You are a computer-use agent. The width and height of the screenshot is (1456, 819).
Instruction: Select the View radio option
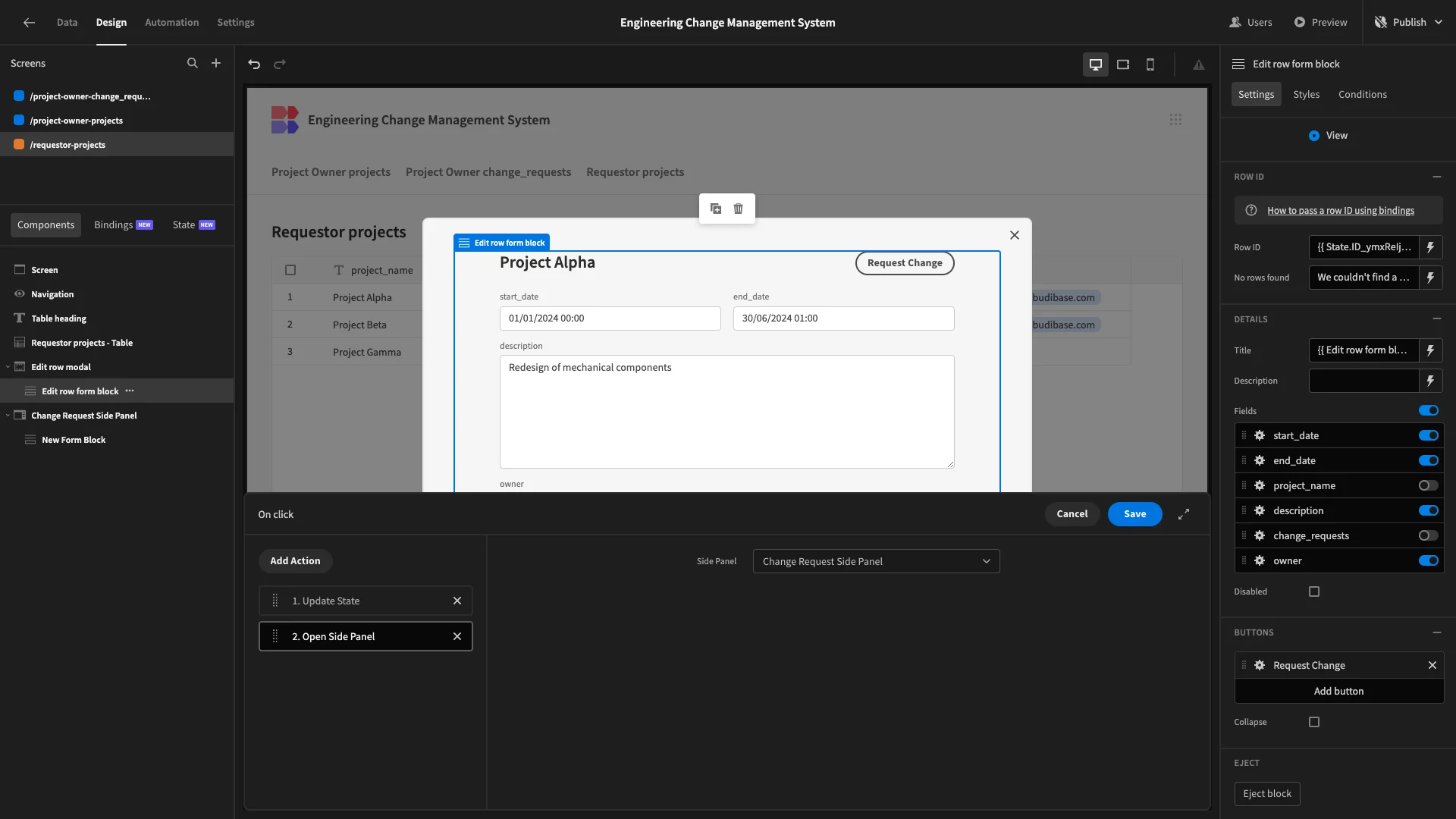point(1314,136)
